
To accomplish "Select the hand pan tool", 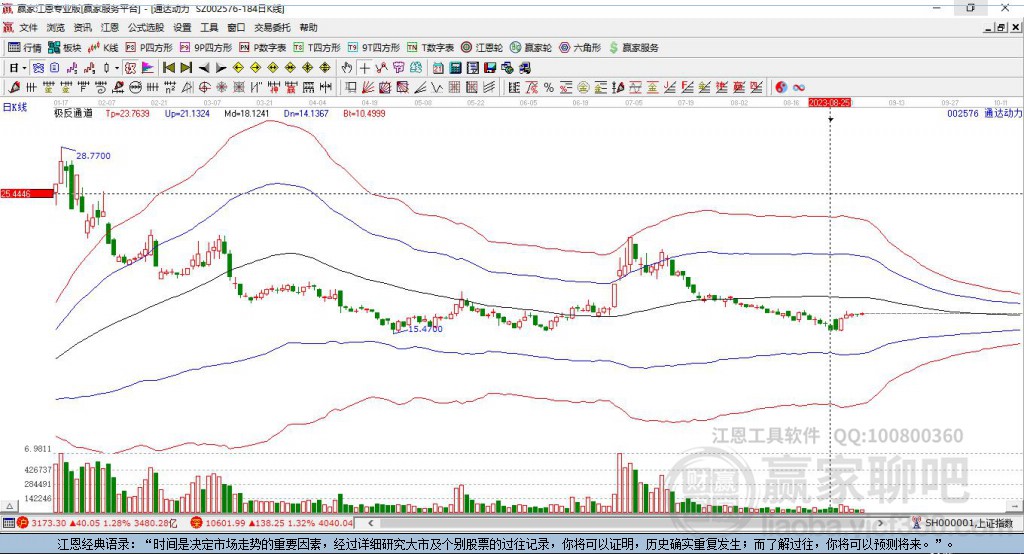I will [347, 68].
